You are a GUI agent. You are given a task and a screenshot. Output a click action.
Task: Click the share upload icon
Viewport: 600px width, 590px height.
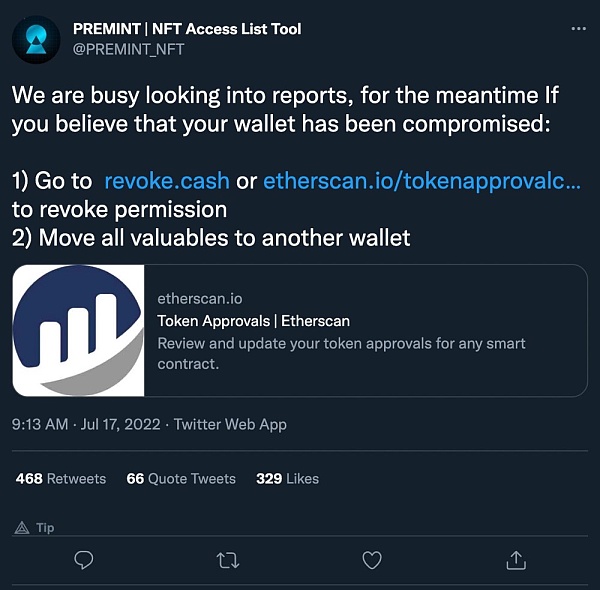click(x=516, y=560)
